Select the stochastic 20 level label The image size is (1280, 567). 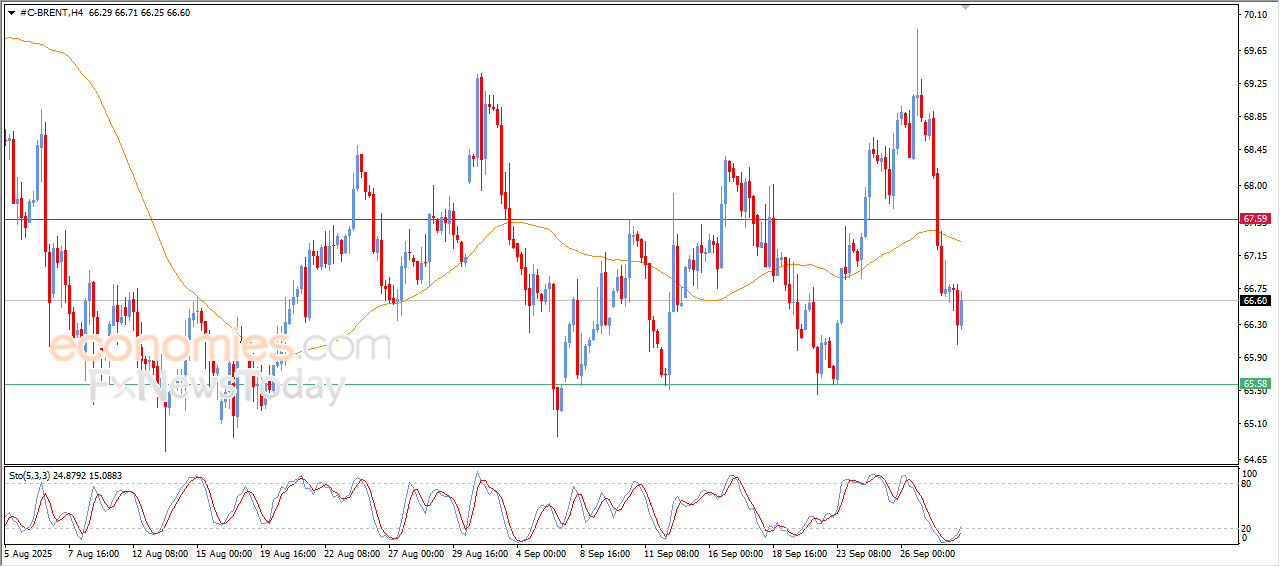[1247, 528]
